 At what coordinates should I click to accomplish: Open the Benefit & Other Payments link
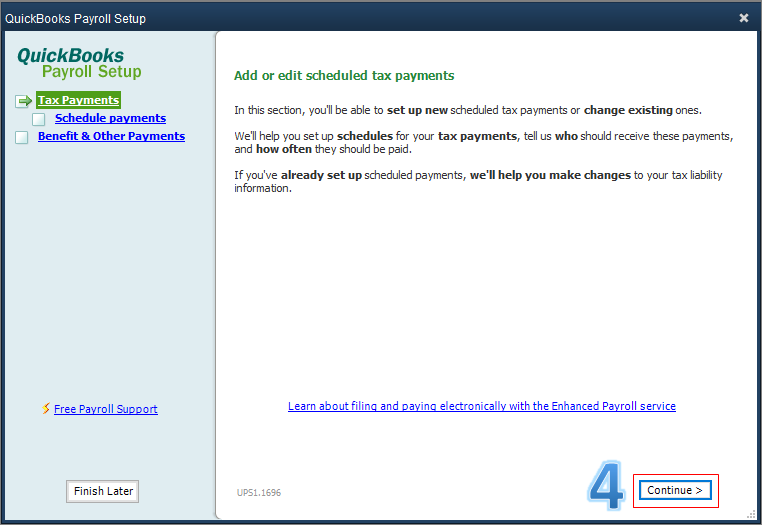111,136
